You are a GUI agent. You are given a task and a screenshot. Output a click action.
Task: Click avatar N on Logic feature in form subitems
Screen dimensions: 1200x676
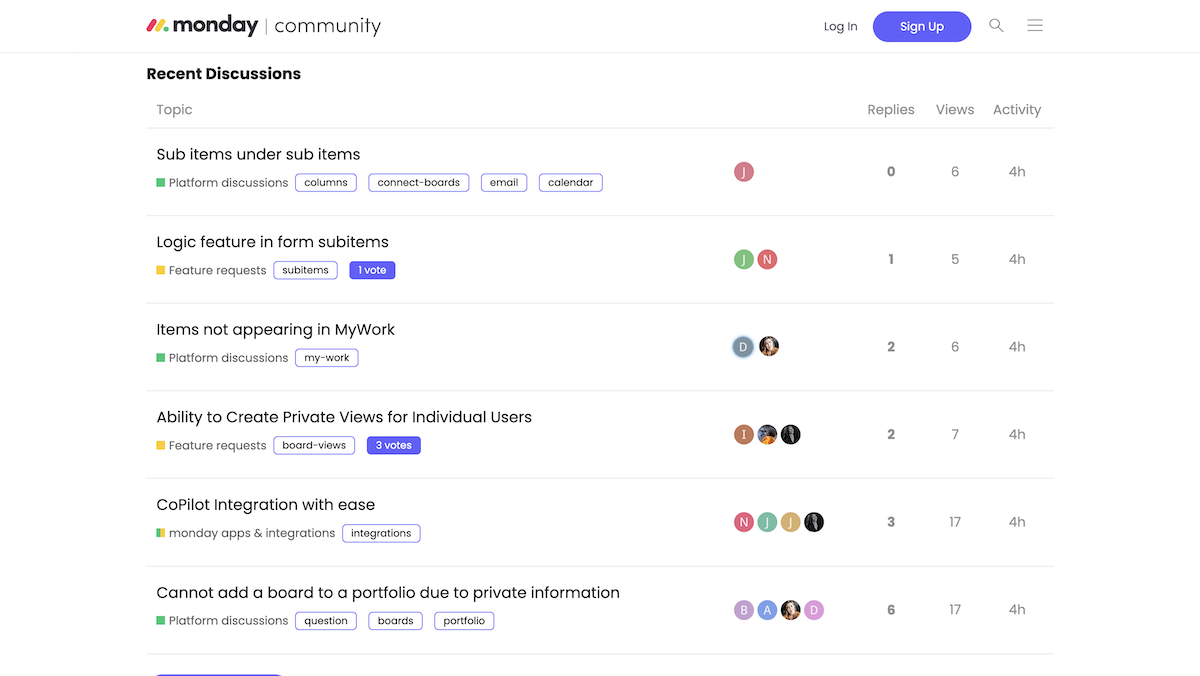coord(767,259)
